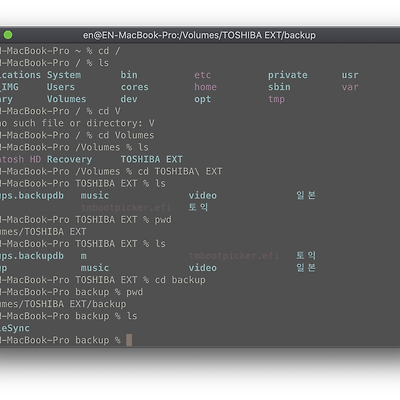The height and width of the screenshot is (400, 400).
Task: Click the 'pwd' command after 'TOSHIBA EXT %'
Action: 163,220
